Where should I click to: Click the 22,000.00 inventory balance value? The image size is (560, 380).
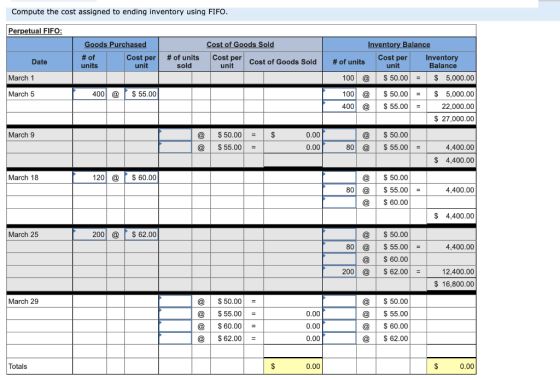click(451, 106)
